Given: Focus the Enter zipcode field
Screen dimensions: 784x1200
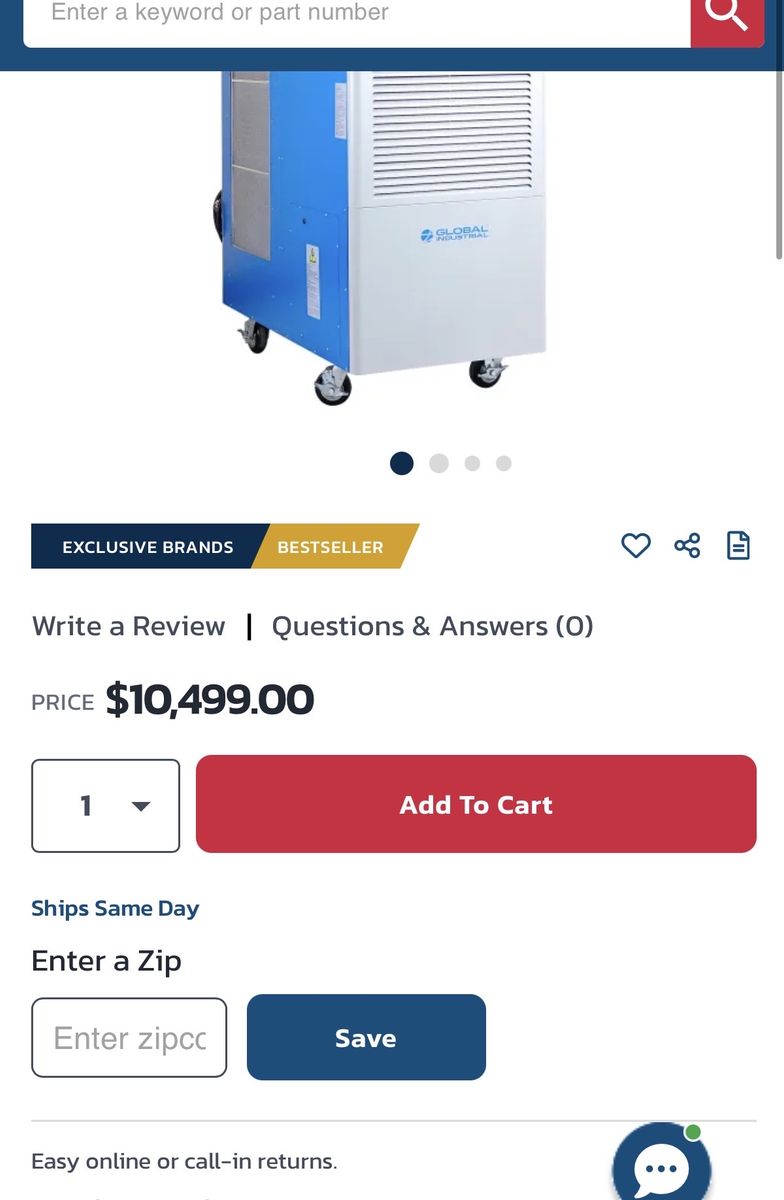Looking at the screenshot, I should 129,1038.
